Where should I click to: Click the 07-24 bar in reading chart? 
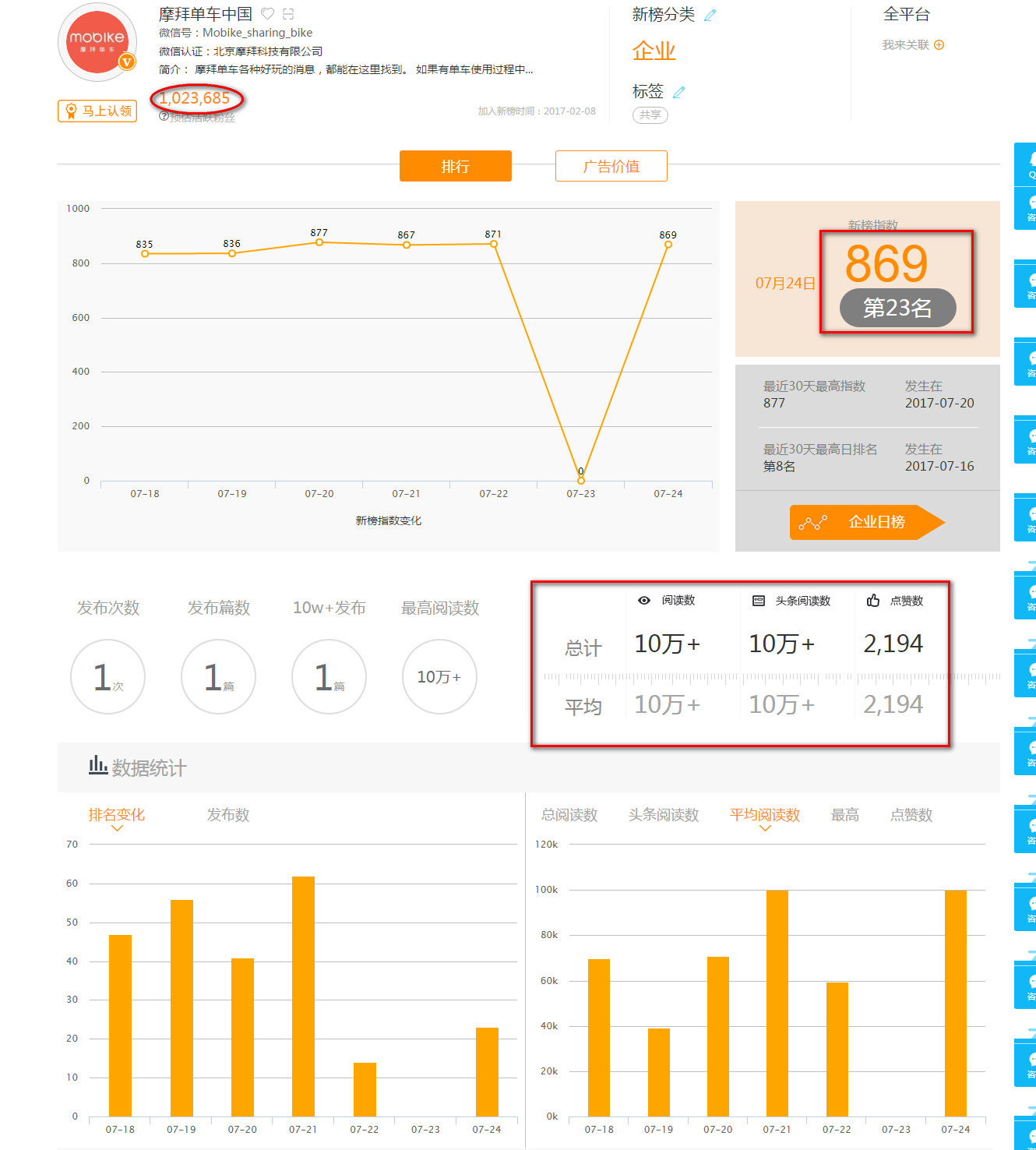956,1004
